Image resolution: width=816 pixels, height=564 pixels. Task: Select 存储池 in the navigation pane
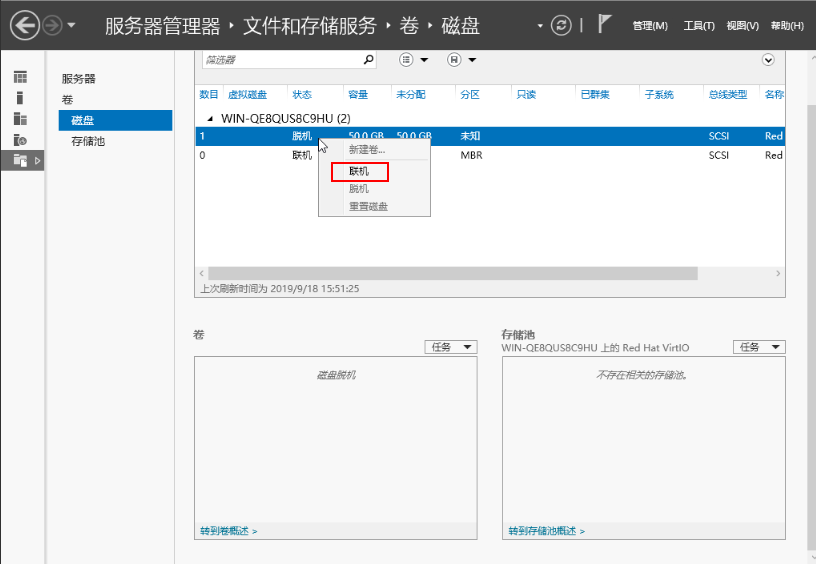[88, 141]
